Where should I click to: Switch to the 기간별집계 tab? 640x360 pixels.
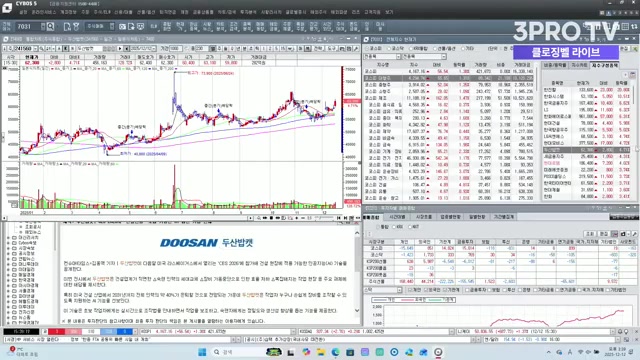pyautogui.click(x=504, y=217)
